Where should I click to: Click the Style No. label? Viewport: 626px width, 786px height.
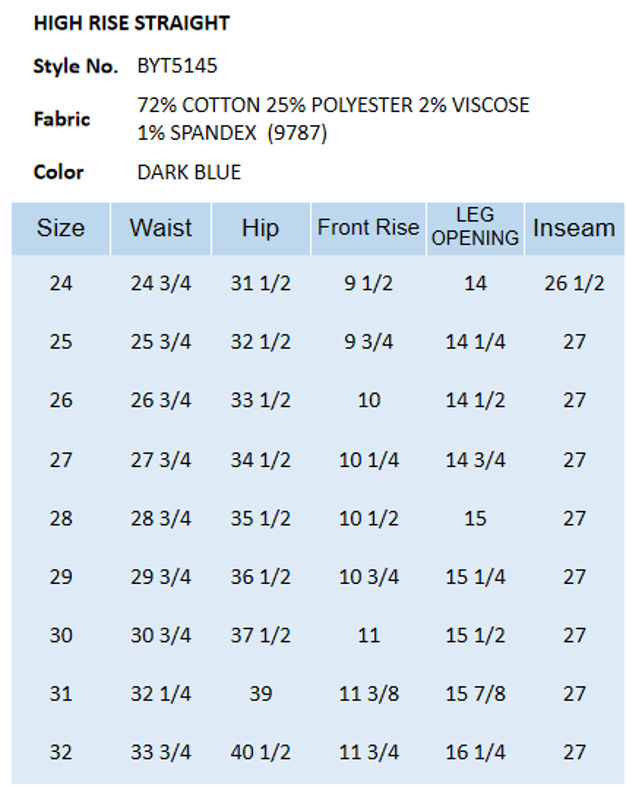[75, 67]
